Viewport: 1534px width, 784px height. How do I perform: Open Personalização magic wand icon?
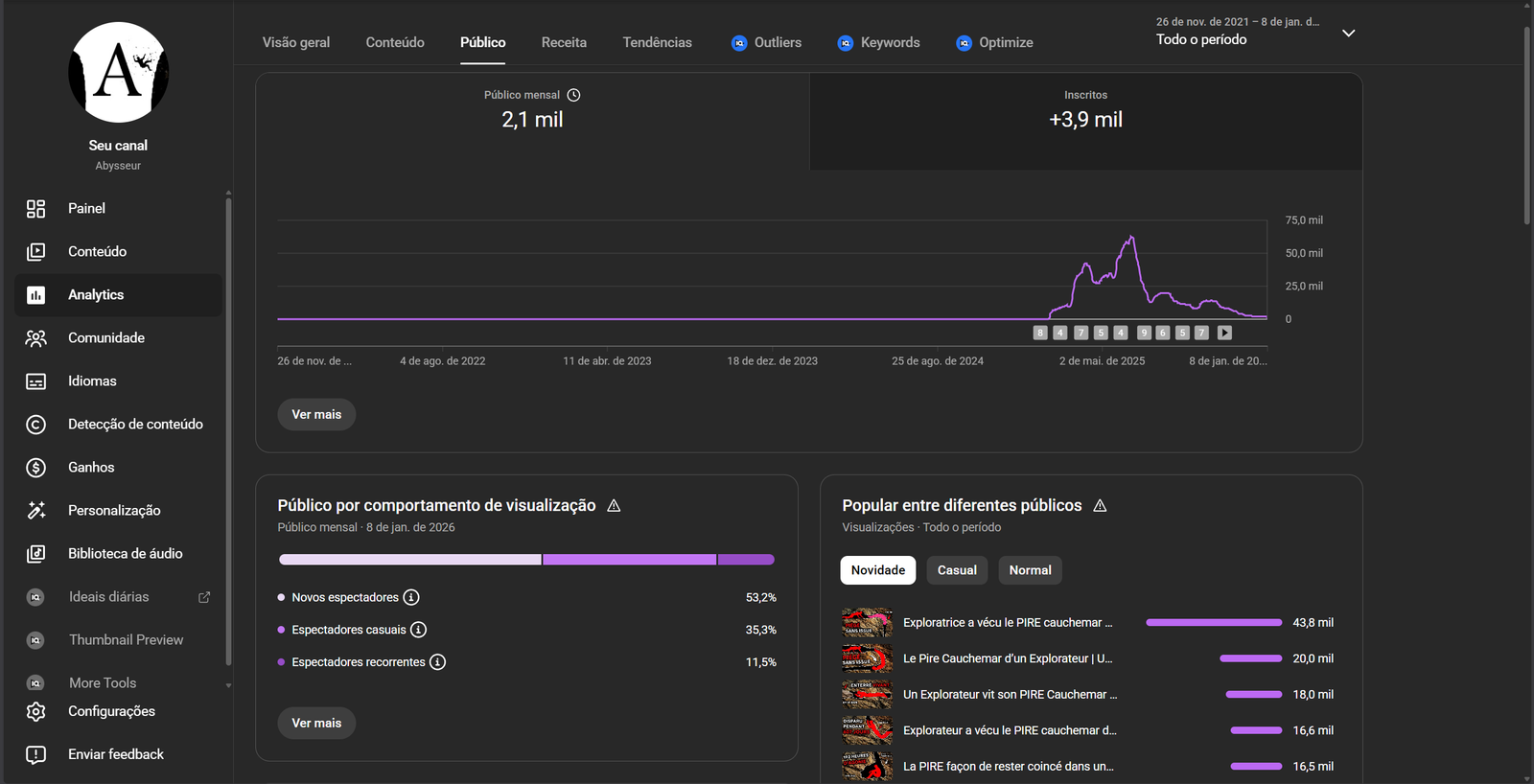click(x=36, y=511)
